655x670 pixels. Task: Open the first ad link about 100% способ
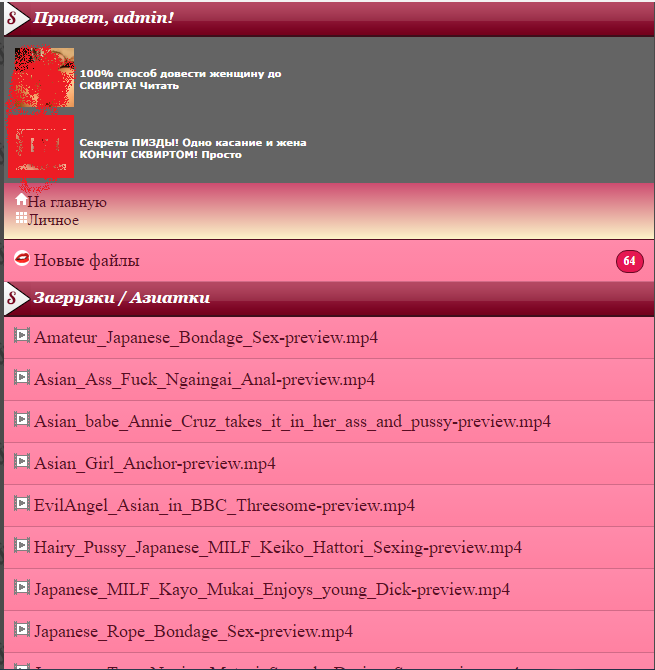180,79
